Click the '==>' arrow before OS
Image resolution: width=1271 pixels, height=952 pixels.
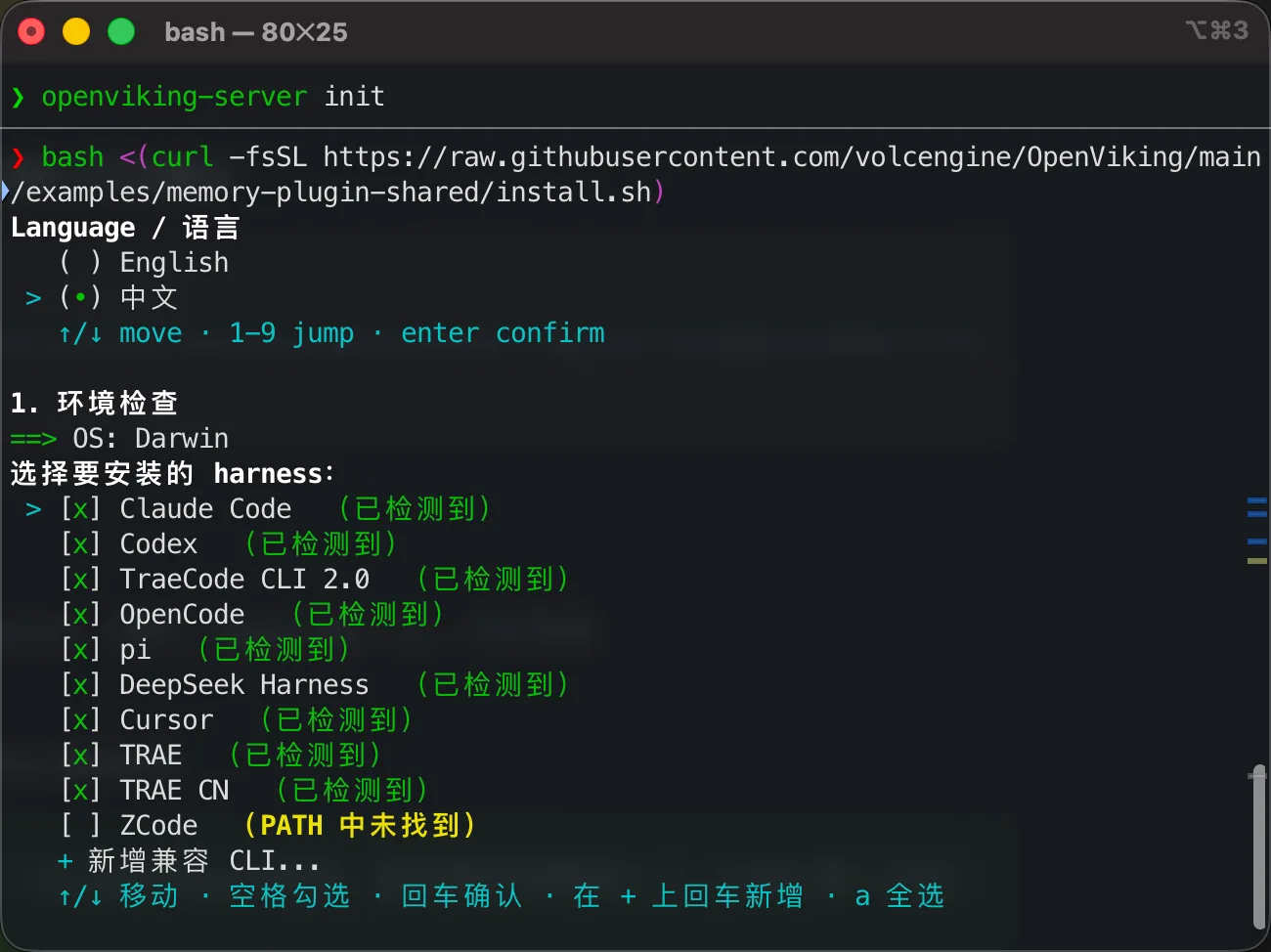point(33,439)
